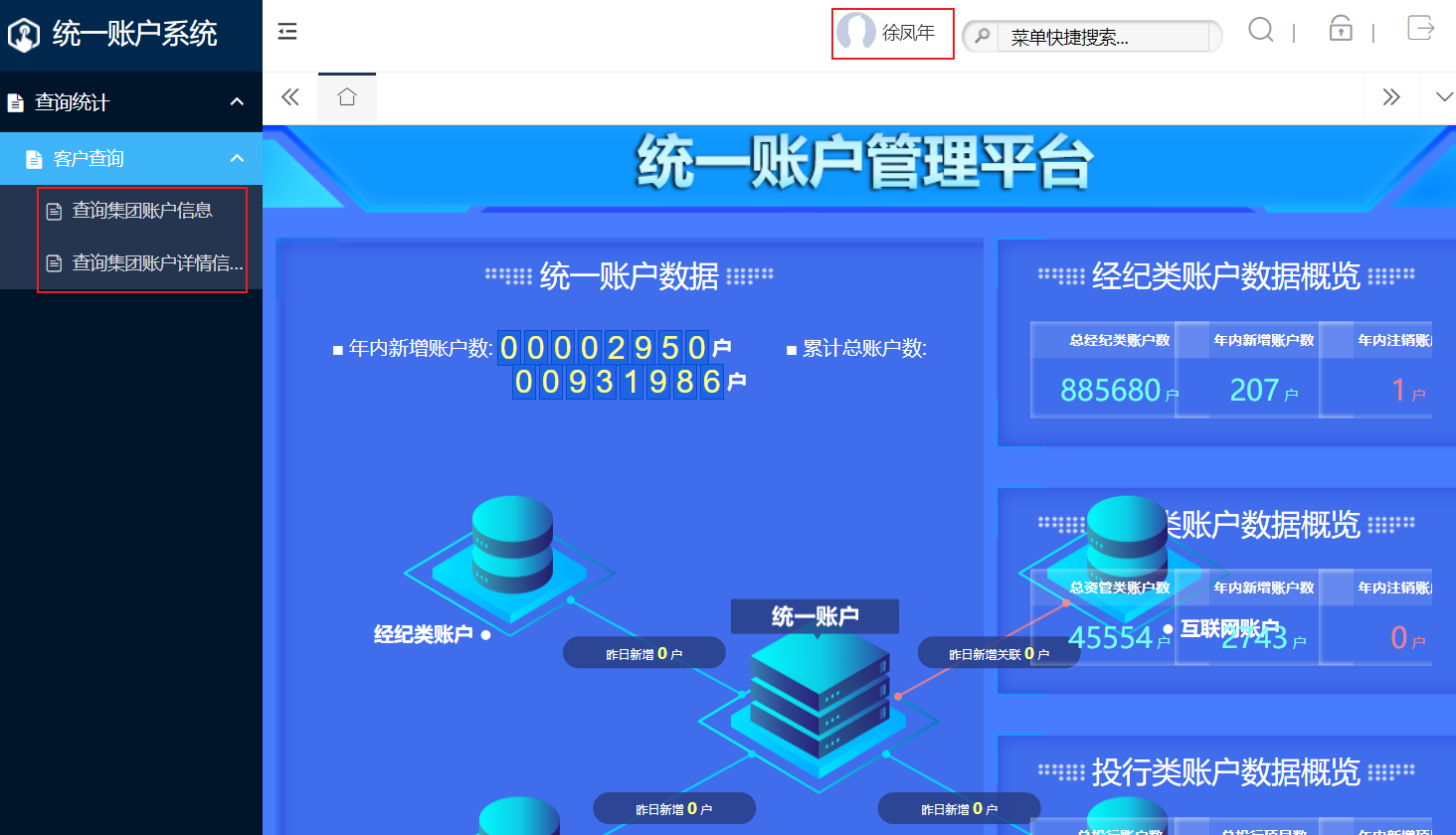The image size is (1456, 835).
Task: Click the user name 徐凤年
Action: click(909, 33)
